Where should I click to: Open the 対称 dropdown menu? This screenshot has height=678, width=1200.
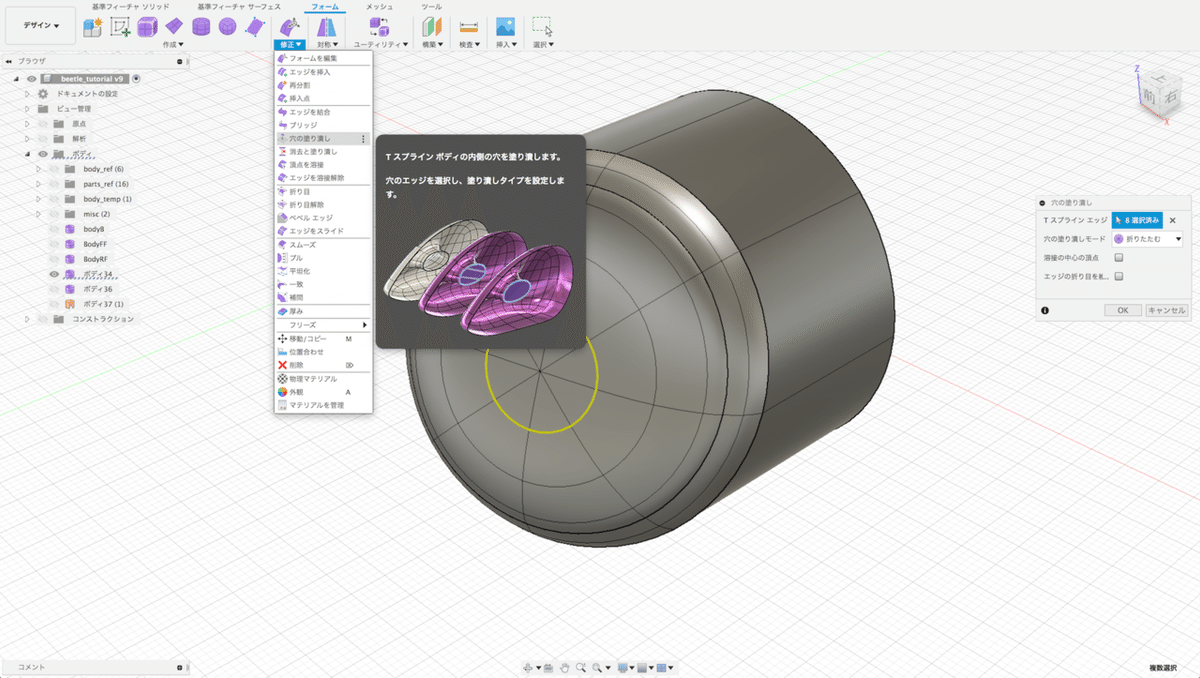327,44
